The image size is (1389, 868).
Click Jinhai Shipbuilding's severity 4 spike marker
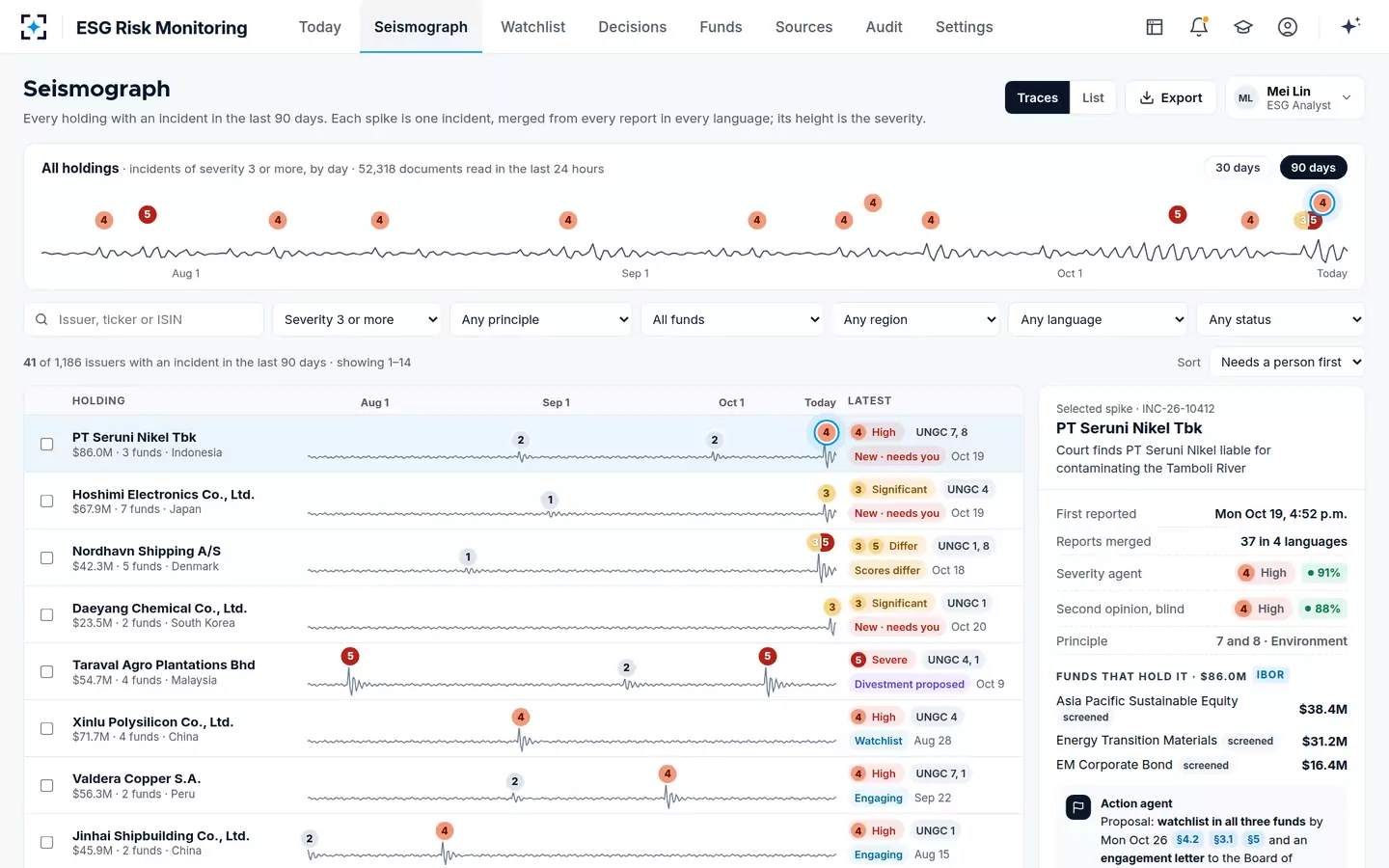pyautogui.click(x=445, y=830)
